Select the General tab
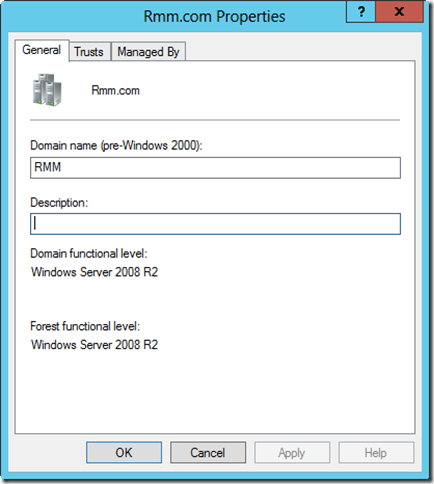Screen dimensions: 434x484 click(42, 50)
